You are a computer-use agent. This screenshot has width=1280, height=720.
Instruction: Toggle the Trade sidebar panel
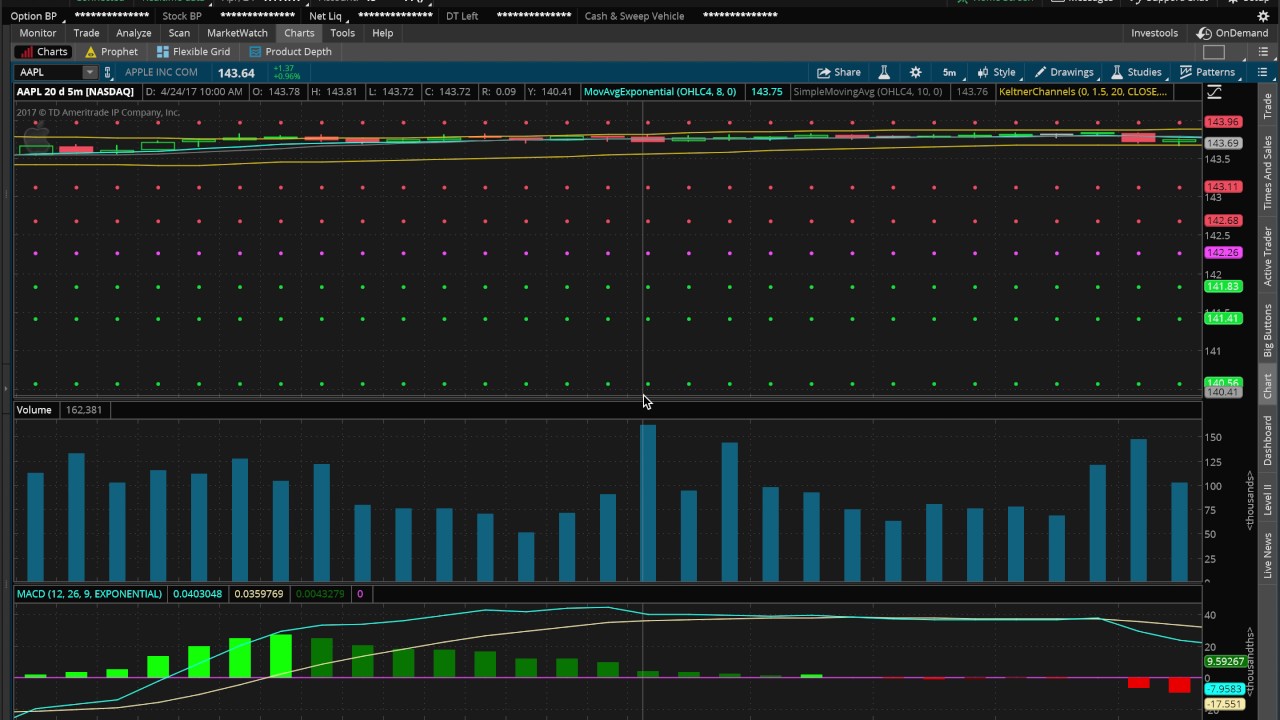point(1268,105)
